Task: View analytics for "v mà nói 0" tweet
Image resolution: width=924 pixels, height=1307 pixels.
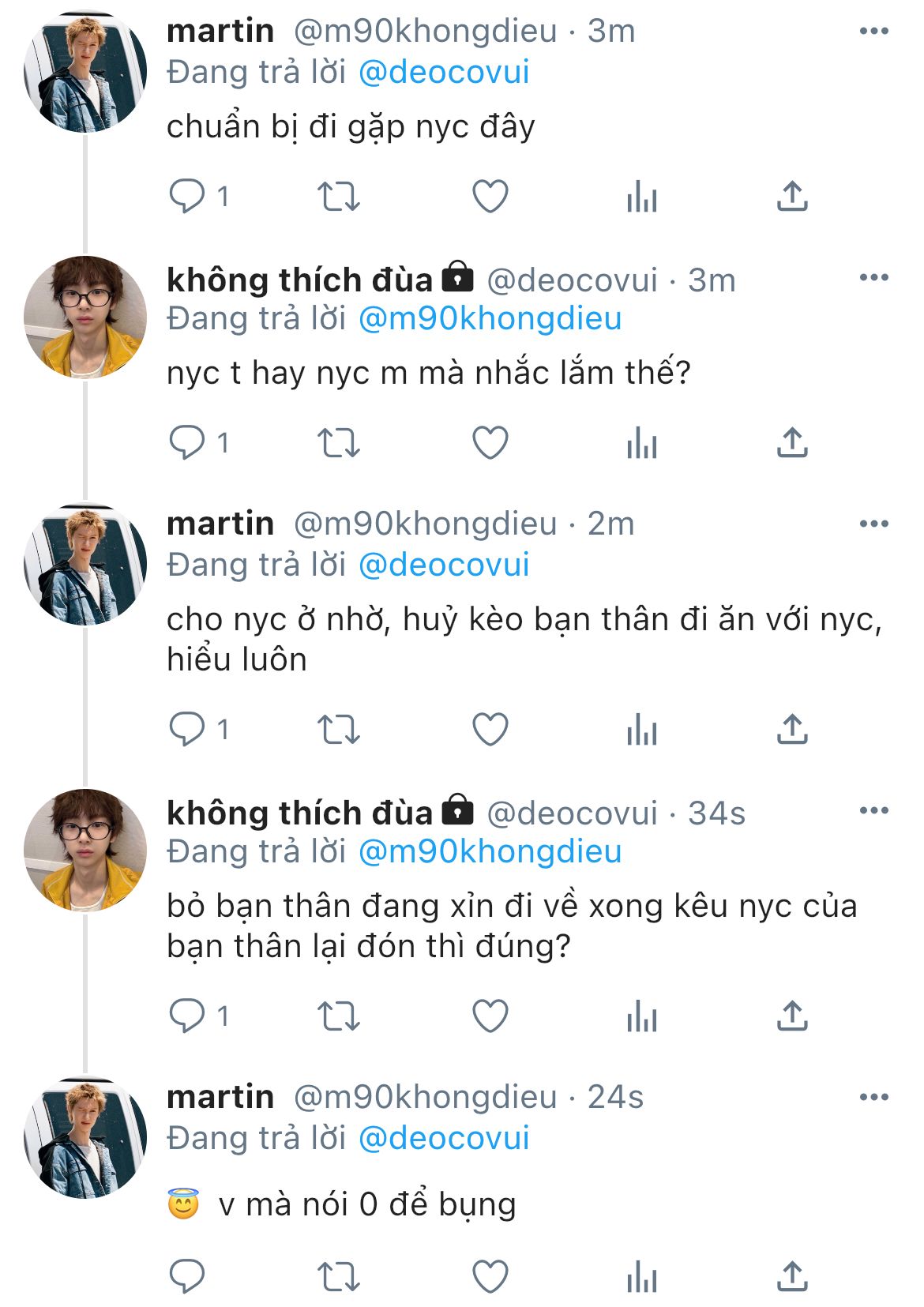Action: click(641, 1276)
